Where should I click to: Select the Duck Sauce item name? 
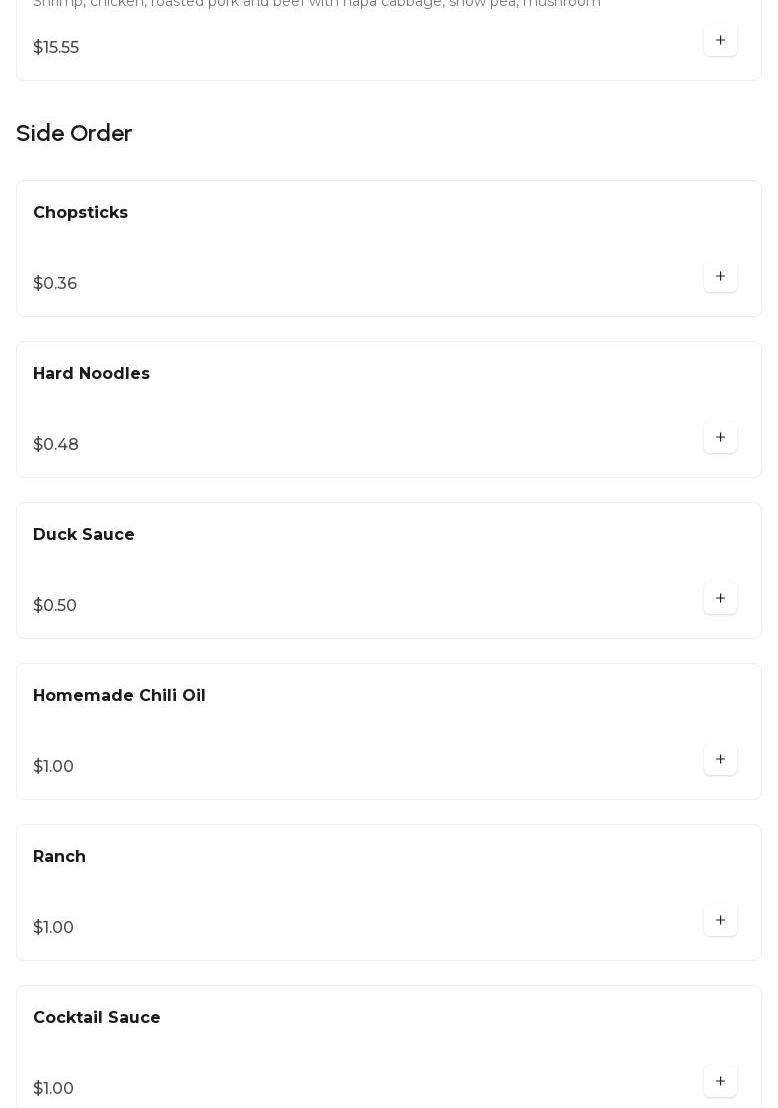(x=84, y=535)
